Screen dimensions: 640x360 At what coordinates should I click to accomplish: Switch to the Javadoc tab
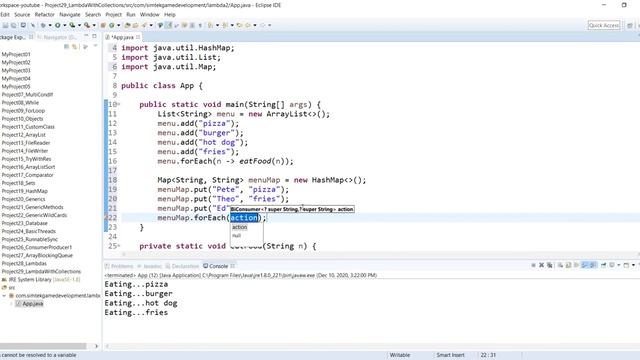pyautogui.click(x=150, y=266)
